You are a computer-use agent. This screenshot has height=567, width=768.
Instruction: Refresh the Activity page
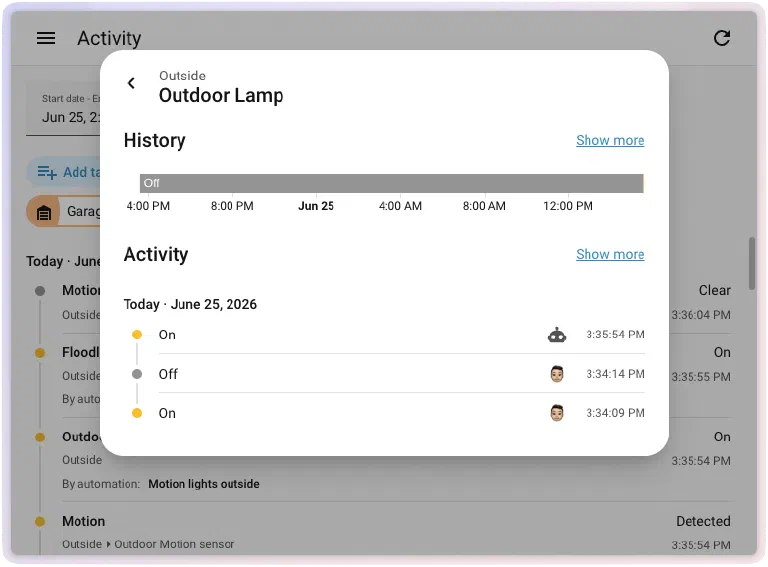coord(721,38)
